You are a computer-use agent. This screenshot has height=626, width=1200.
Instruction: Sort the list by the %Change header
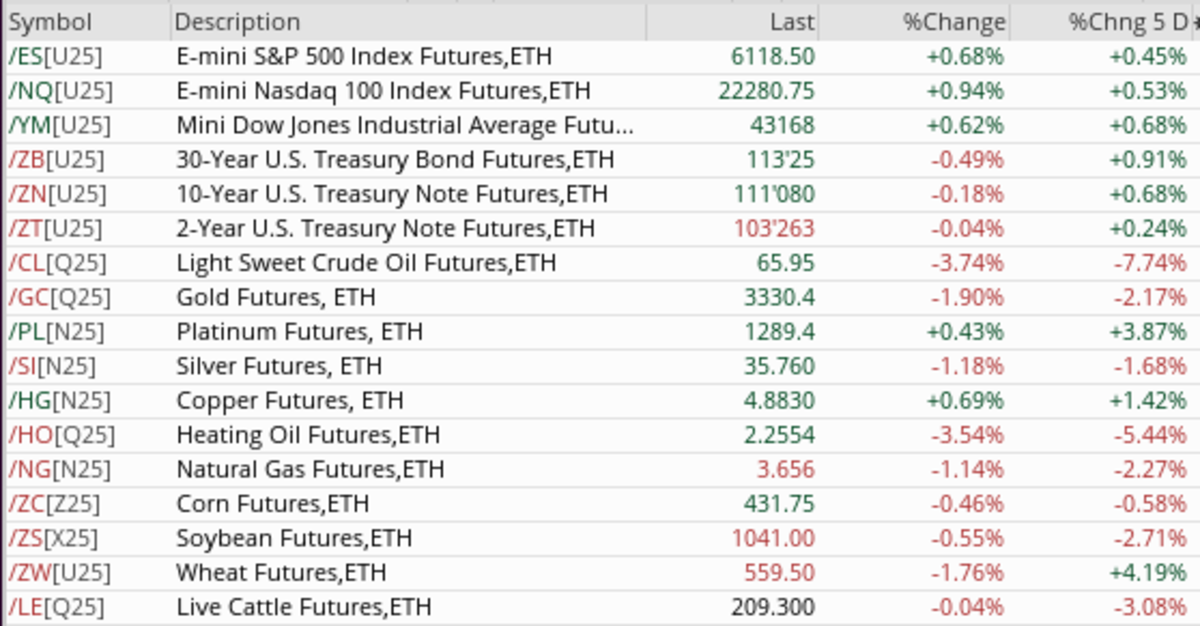954,22
